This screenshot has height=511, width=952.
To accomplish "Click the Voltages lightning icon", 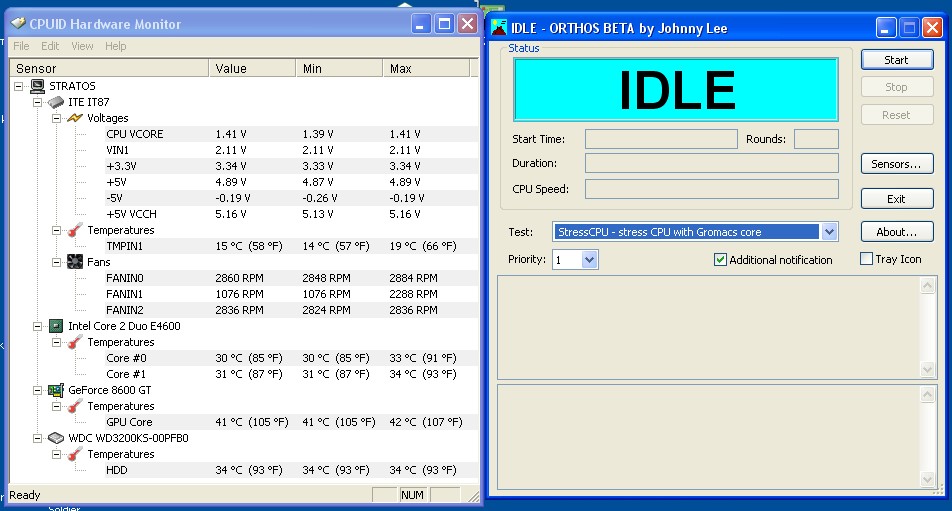I will pos(75,118).
